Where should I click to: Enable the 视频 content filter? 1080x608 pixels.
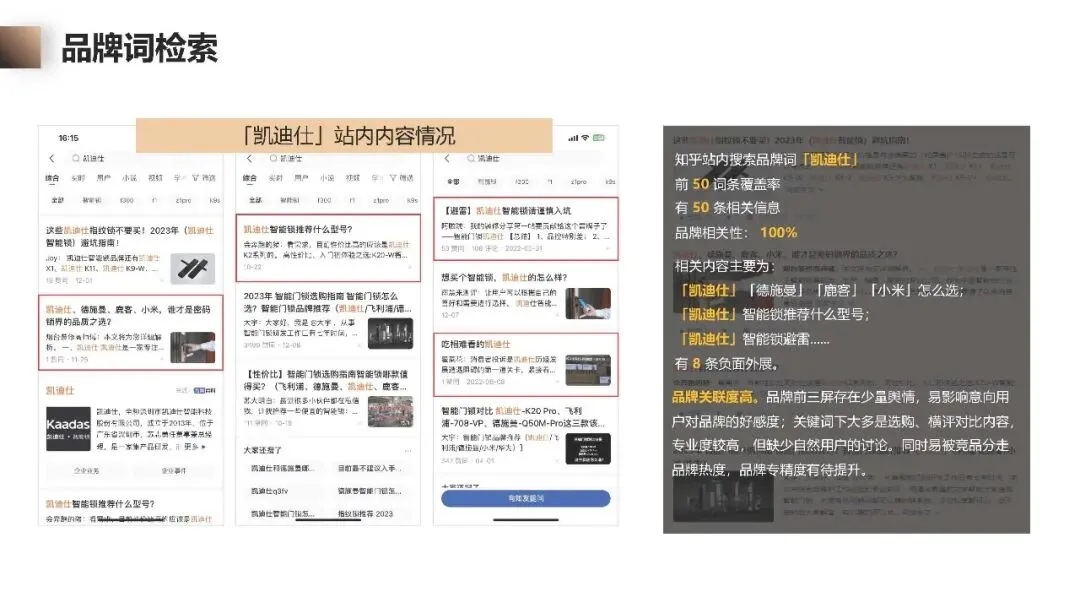tap(153, 178)
